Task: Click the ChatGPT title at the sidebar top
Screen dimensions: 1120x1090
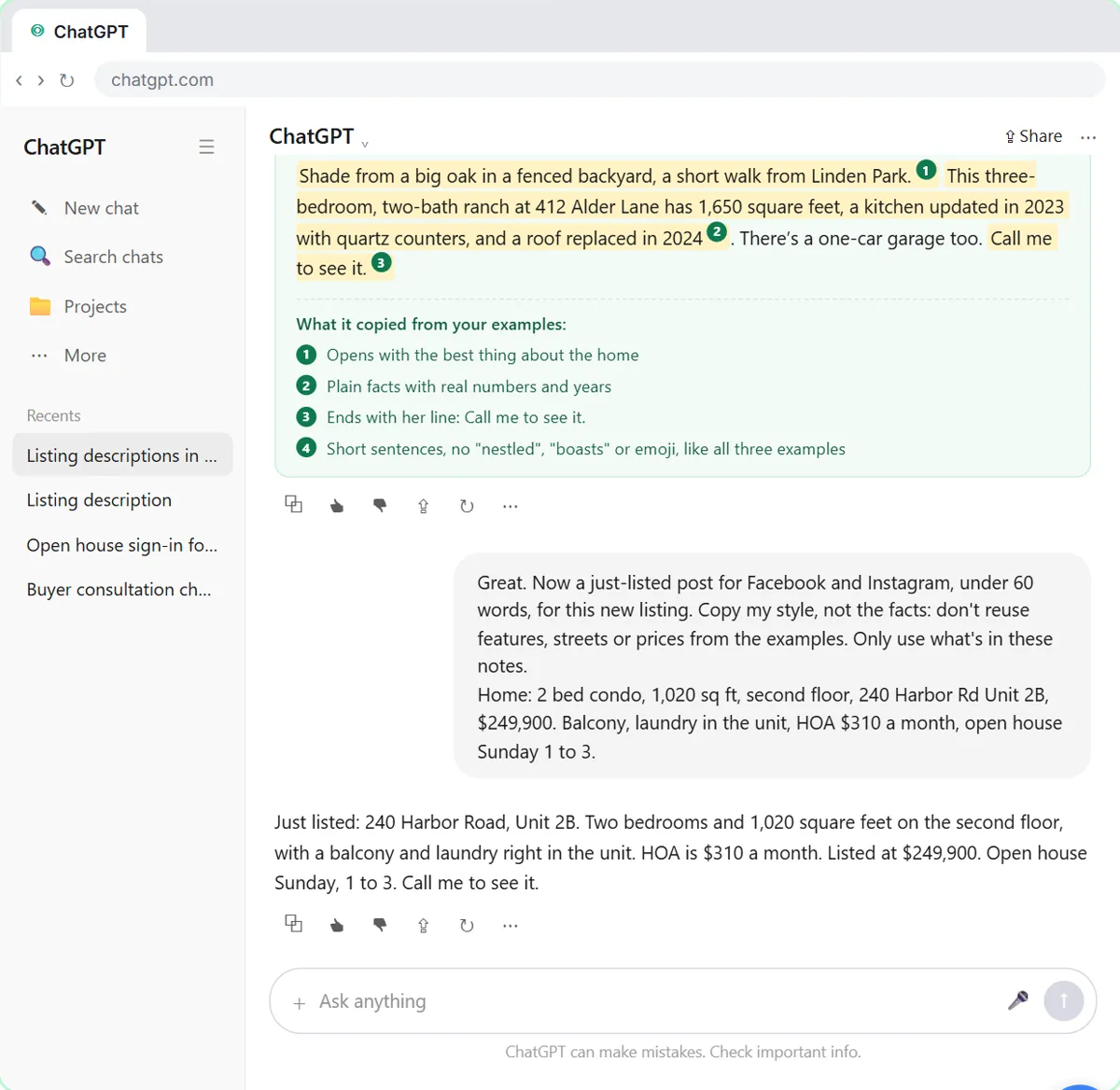Action: tap(64, 147)
